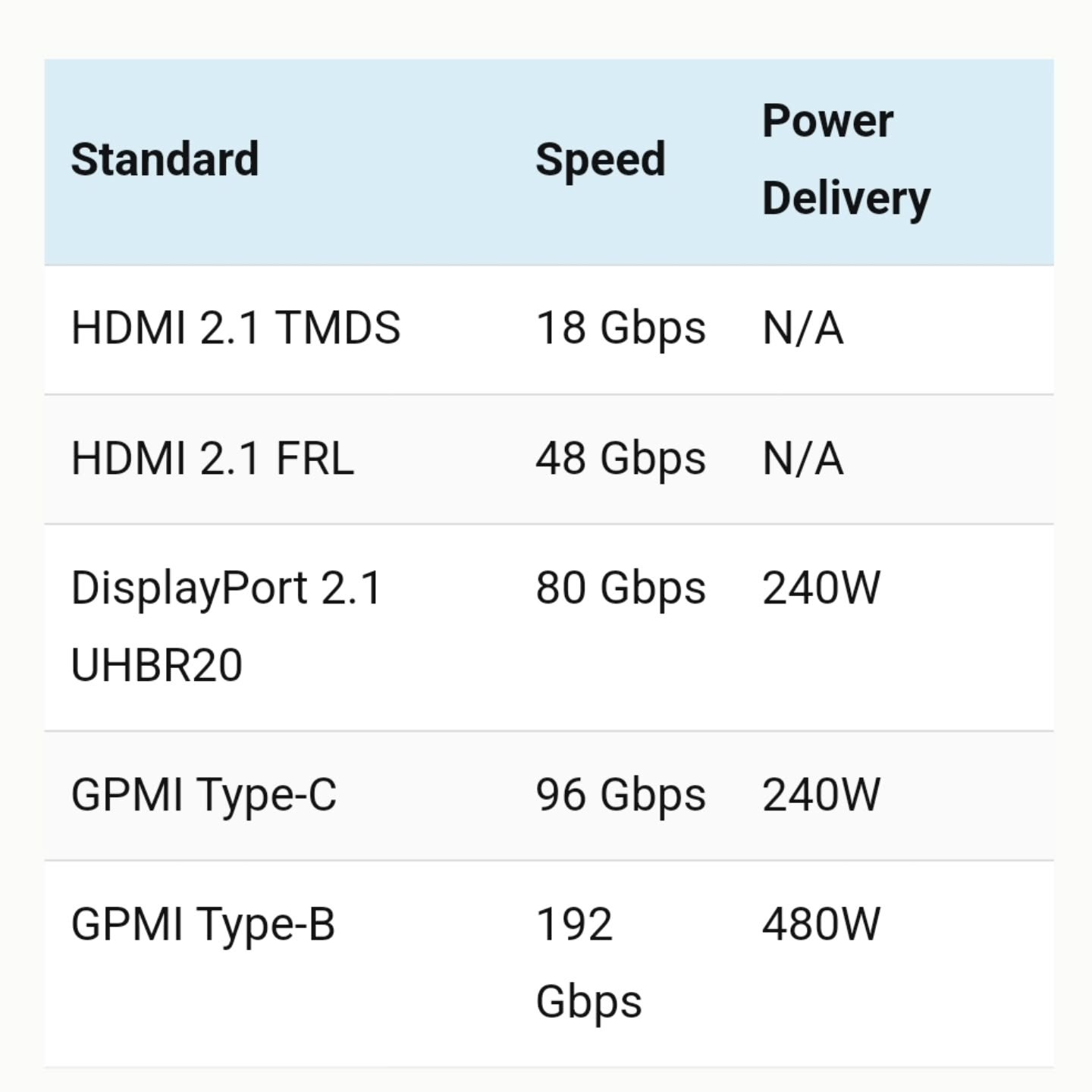Image resolution: width=1092 pixels, height=1092 pixels.
Task: Select the DisplayPort 2.1 UHBR20 cell
Action: click(x=226, y=626)
